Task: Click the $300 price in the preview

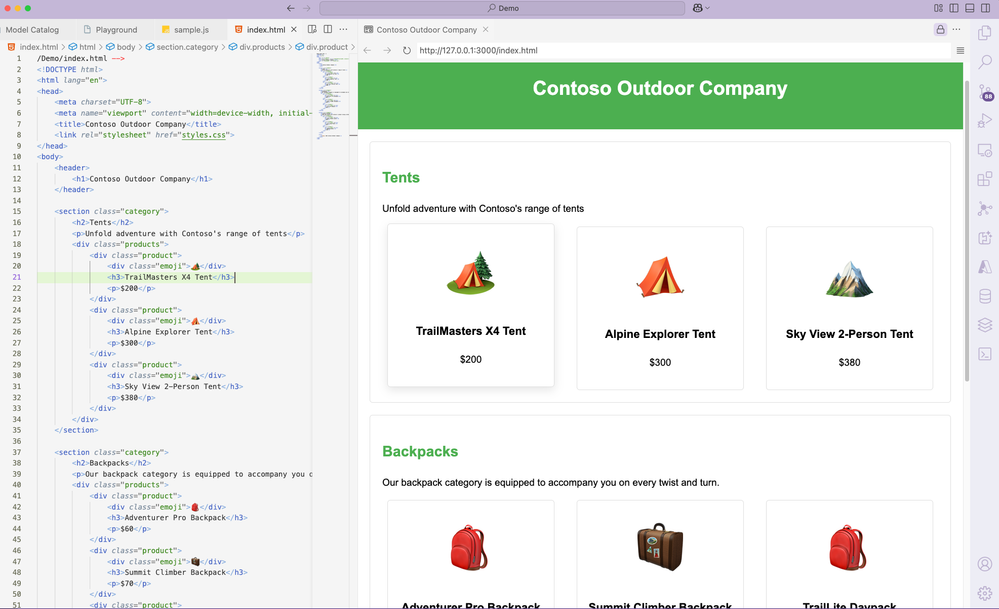Action: coord(660,362)
